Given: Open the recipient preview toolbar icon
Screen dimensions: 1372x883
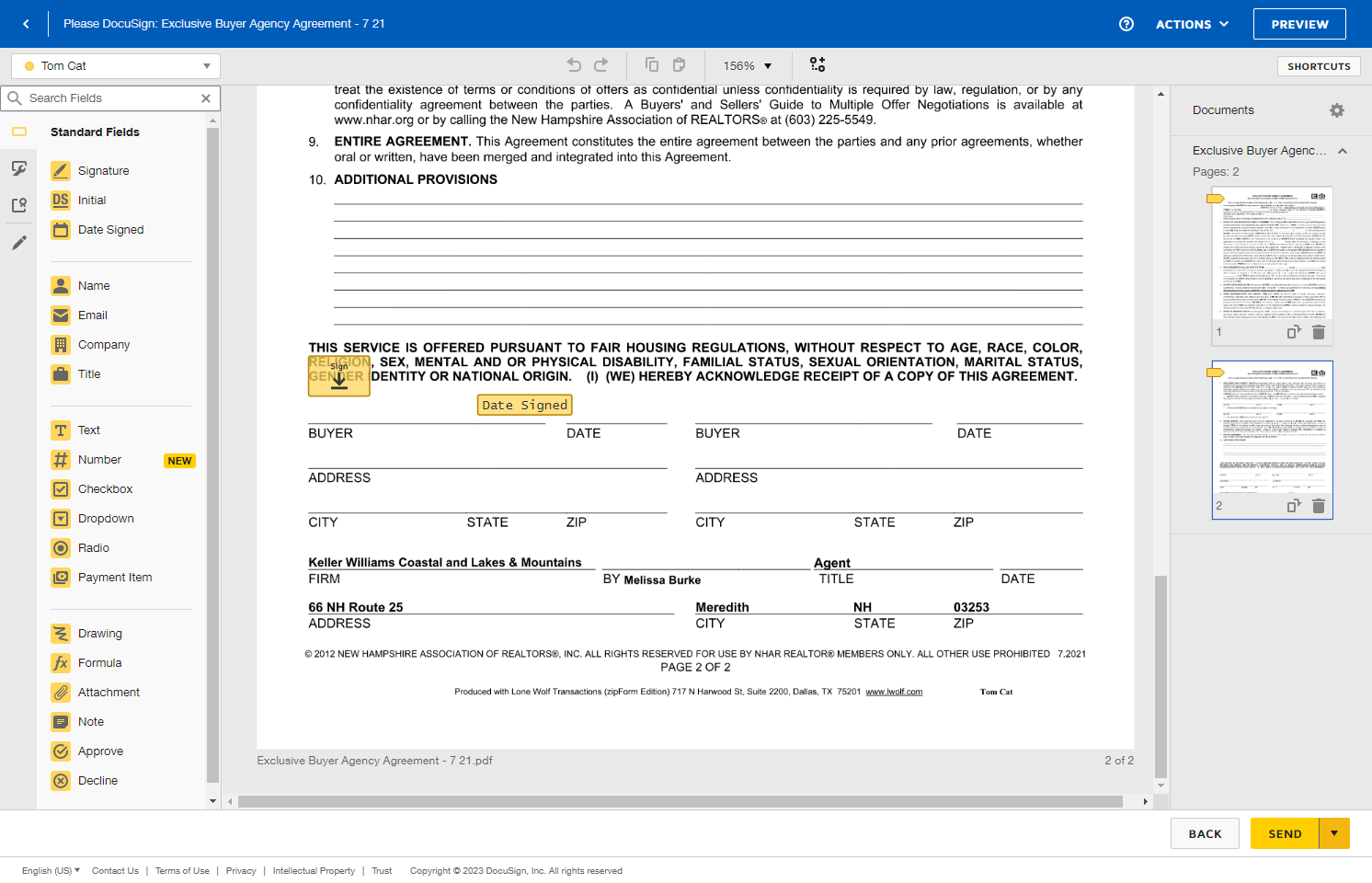Looking at the screenshot, I should click(x=817, y=64).
